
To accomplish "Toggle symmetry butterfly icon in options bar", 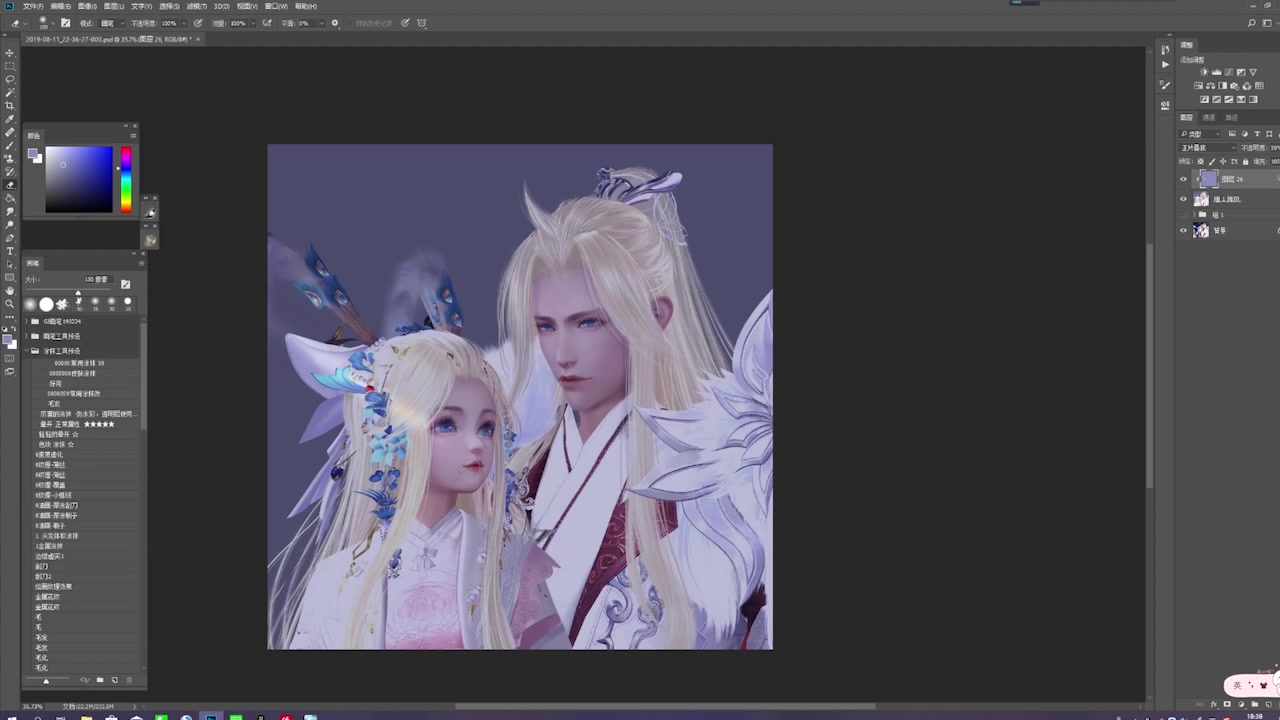I will [422, 23].
